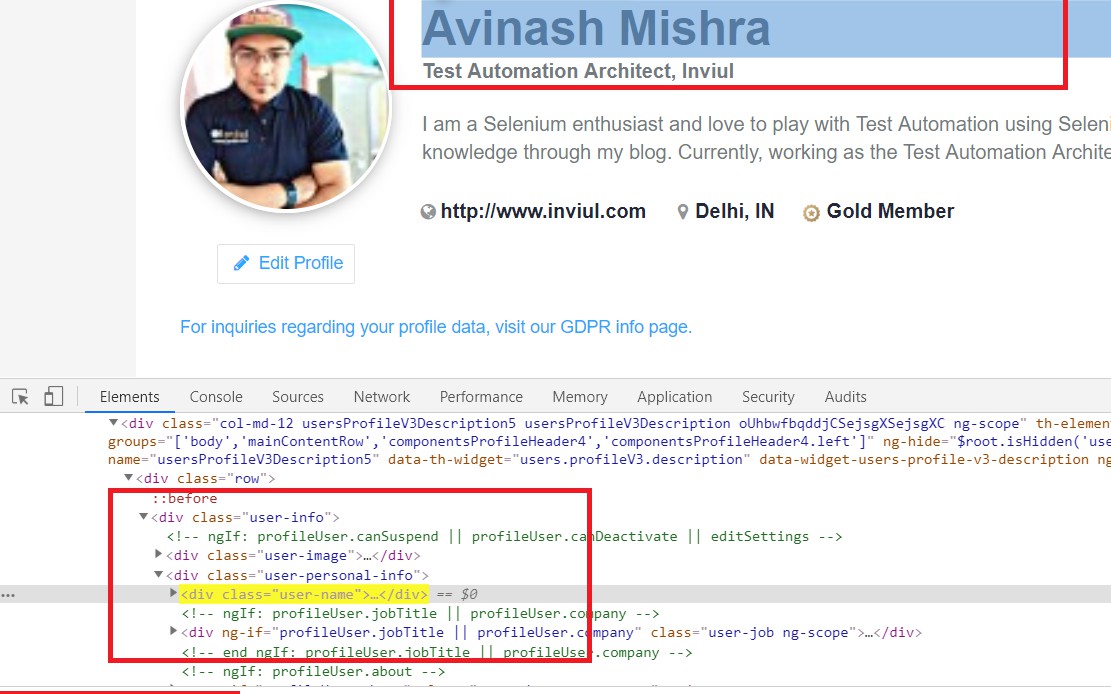Viewport: 1111px width, 694px height.
Task: Open the http://www.inviul.com website link
Action: coord(543,211)
